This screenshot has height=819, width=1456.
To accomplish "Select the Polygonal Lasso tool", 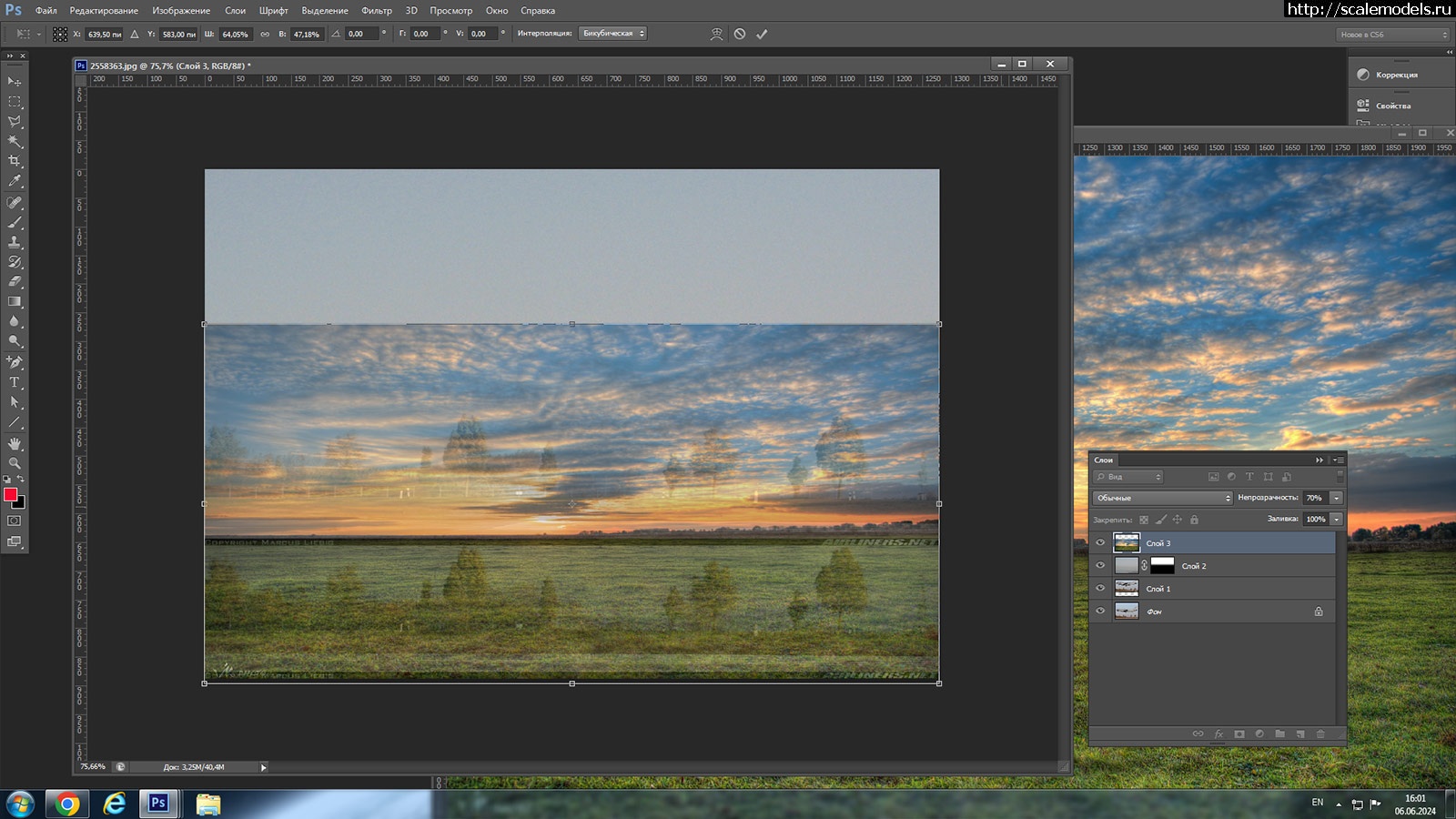I will [15, 122].
